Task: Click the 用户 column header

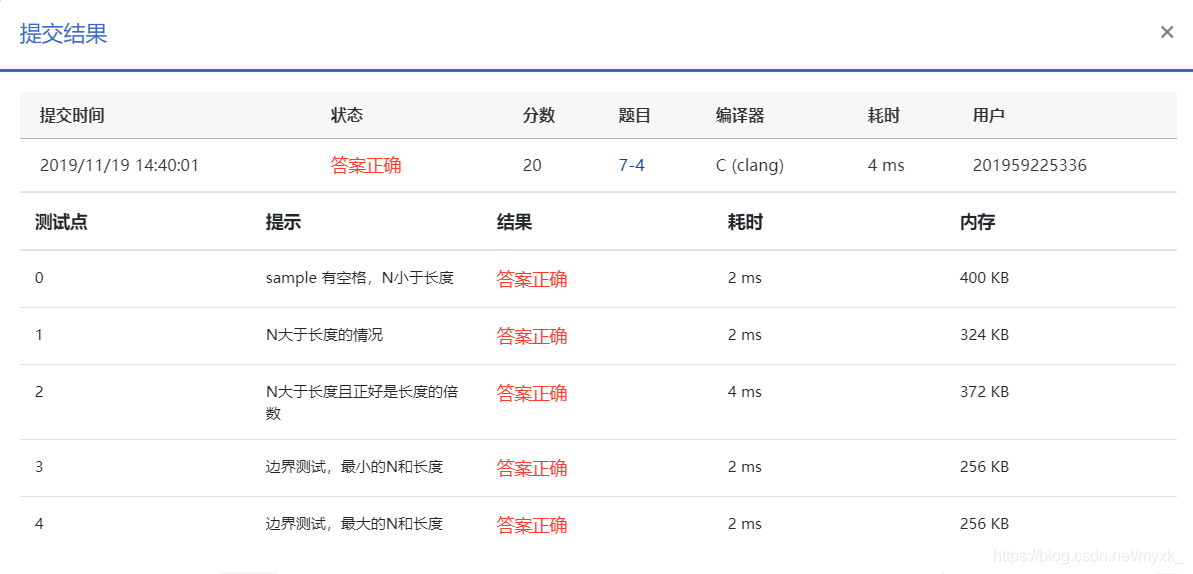Action: click(988, 116)
